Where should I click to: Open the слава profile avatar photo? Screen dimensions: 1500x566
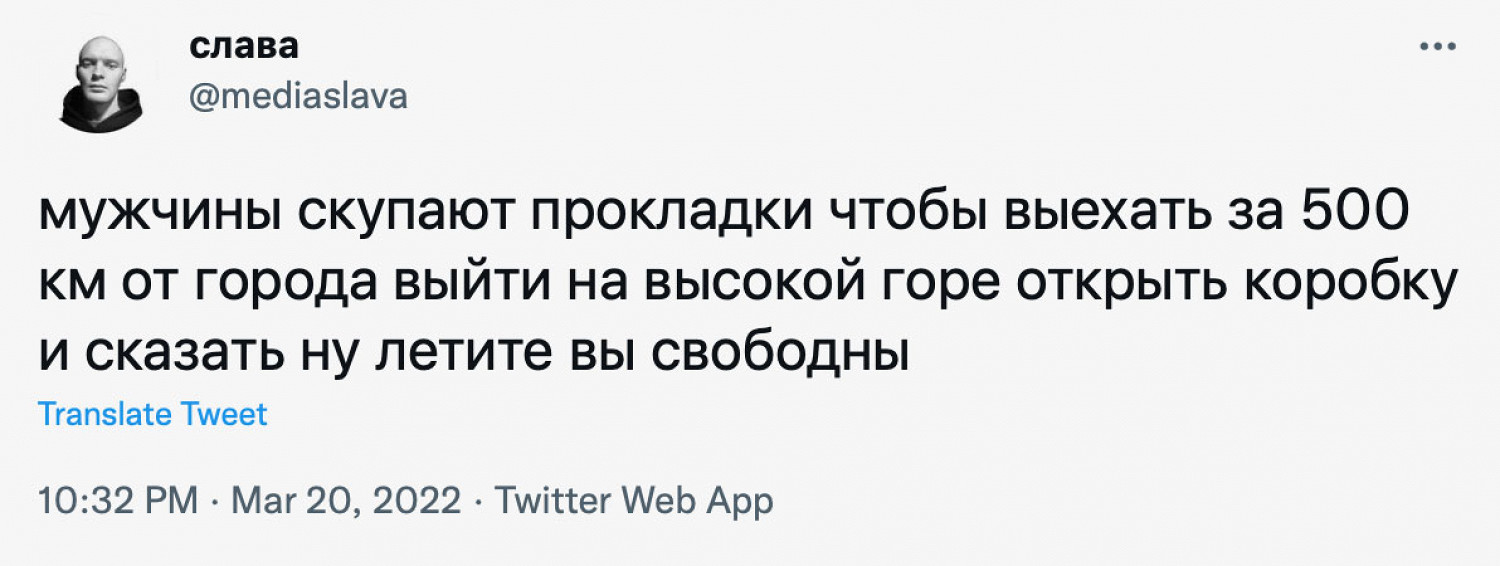point(101,84)
